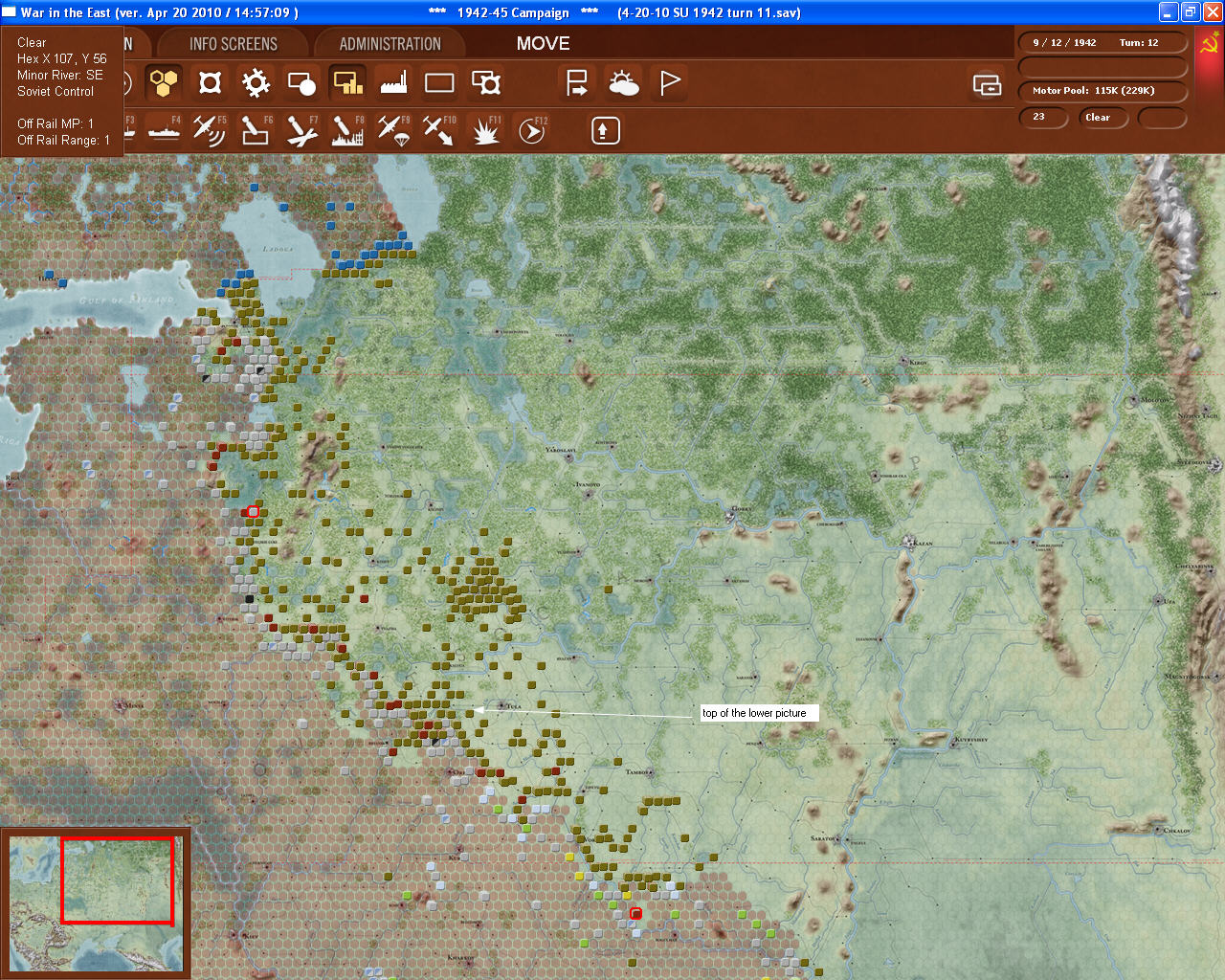
Task: Click the gear-shaped toolbar icon
Action: [x=256, y=83]
